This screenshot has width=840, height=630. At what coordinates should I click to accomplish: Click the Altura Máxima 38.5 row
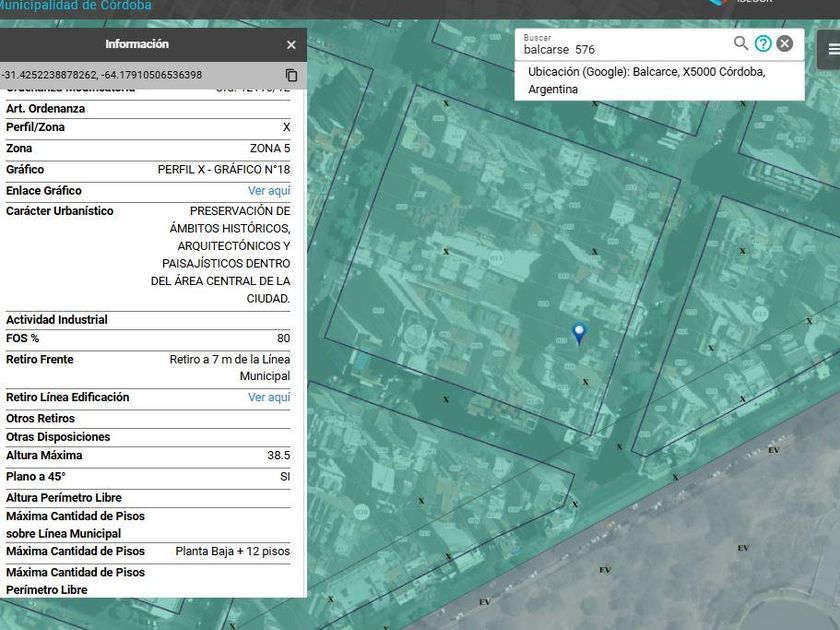coord(148,456)
